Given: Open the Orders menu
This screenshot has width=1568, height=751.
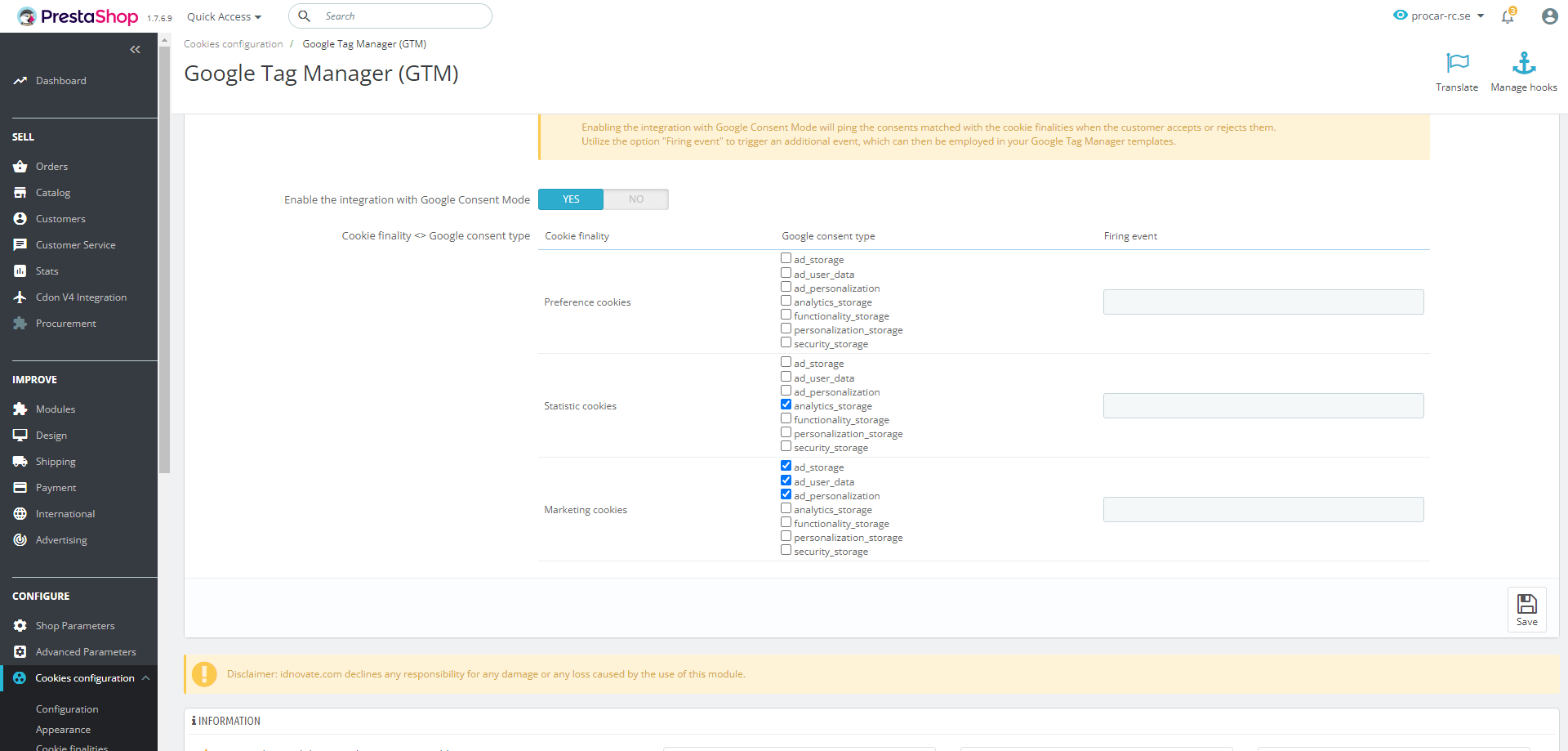Looking at the screenshot, I should (51, 167).
